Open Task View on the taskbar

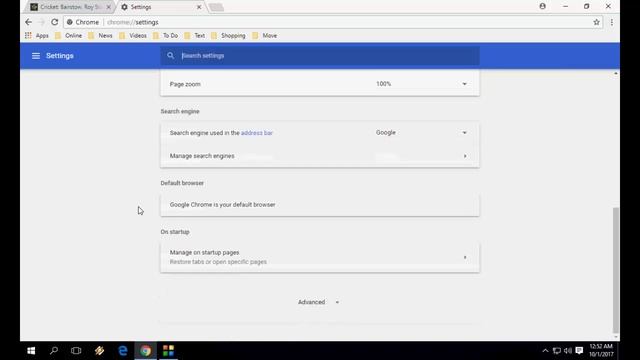tap(76, 351)
